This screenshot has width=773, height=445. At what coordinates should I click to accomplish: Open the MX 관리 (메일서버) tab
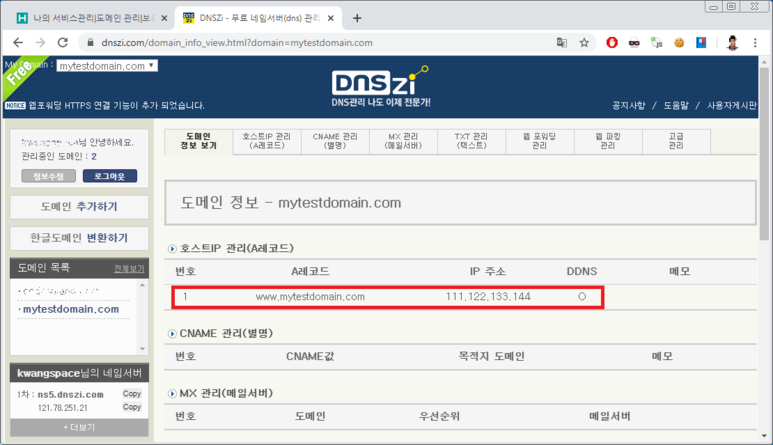tap(403, 141)
